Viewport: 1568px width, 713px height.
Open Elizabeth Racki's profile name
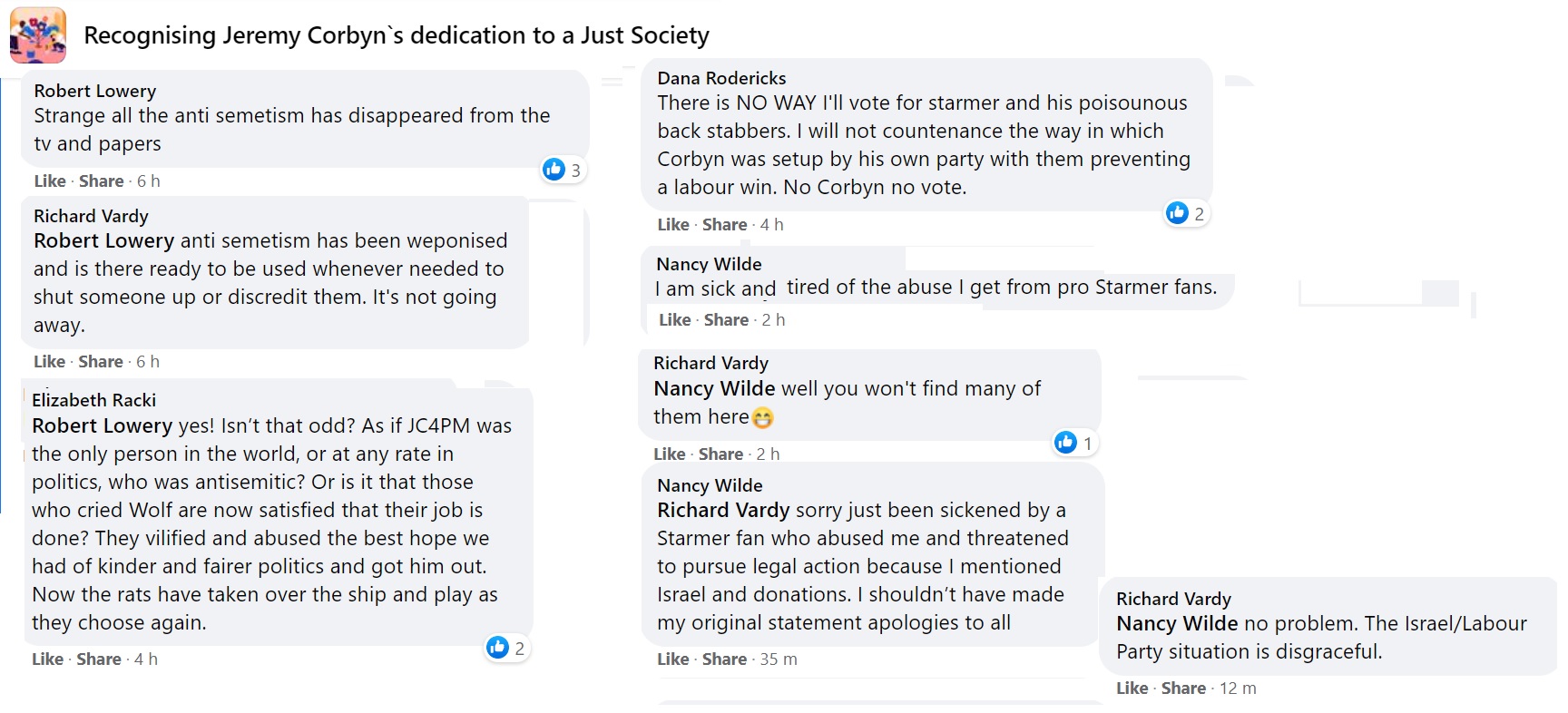click(93, 400)
